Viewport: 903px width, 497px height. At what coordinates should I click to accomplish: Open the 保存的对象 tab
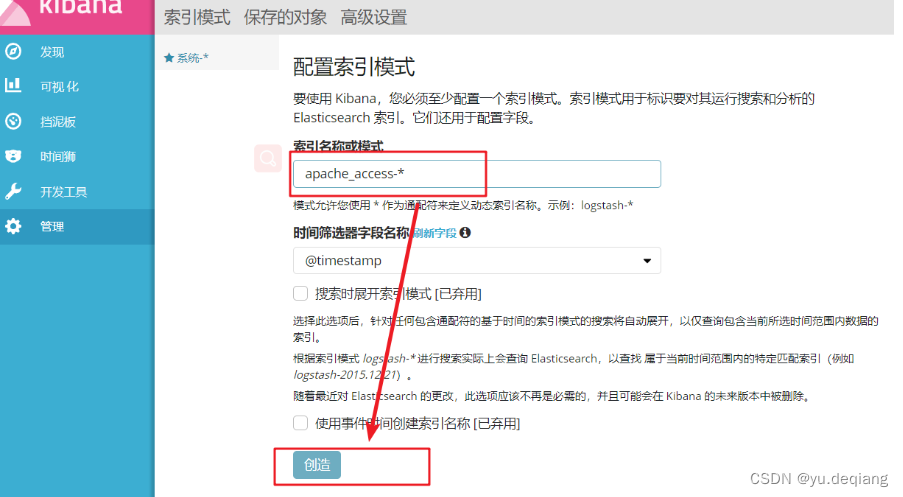(285, 17)
